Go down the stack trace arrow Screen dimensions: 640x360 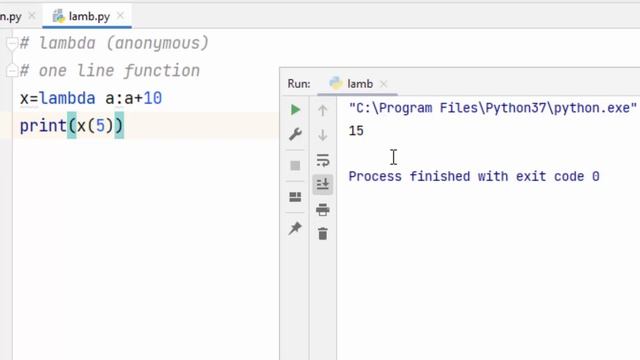point(322,135)
